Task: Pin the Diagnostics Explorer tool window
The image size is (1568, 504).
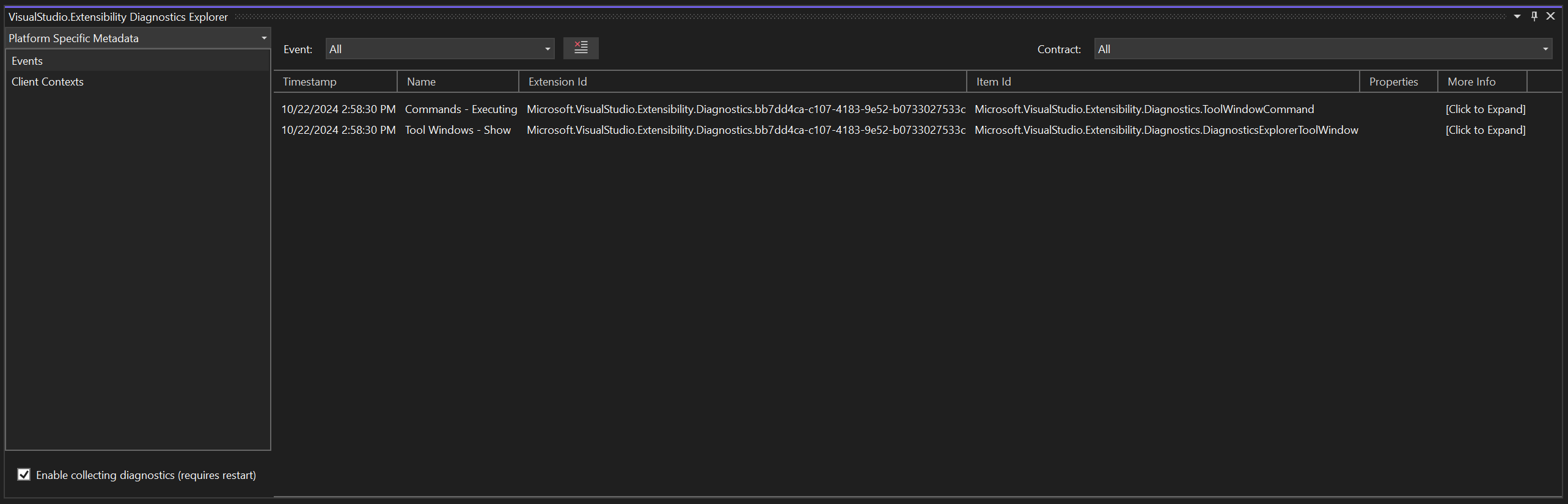Action: 1534,16
